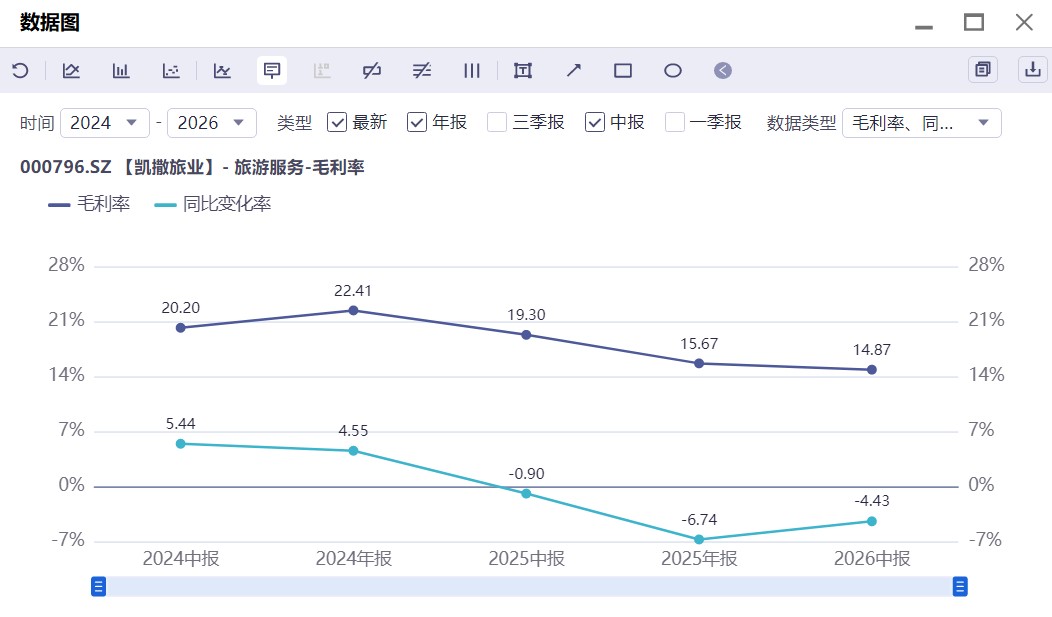The image size is (1052, 617).
Task: Toggle the data label annotation icon
Action: coord(272,70)
